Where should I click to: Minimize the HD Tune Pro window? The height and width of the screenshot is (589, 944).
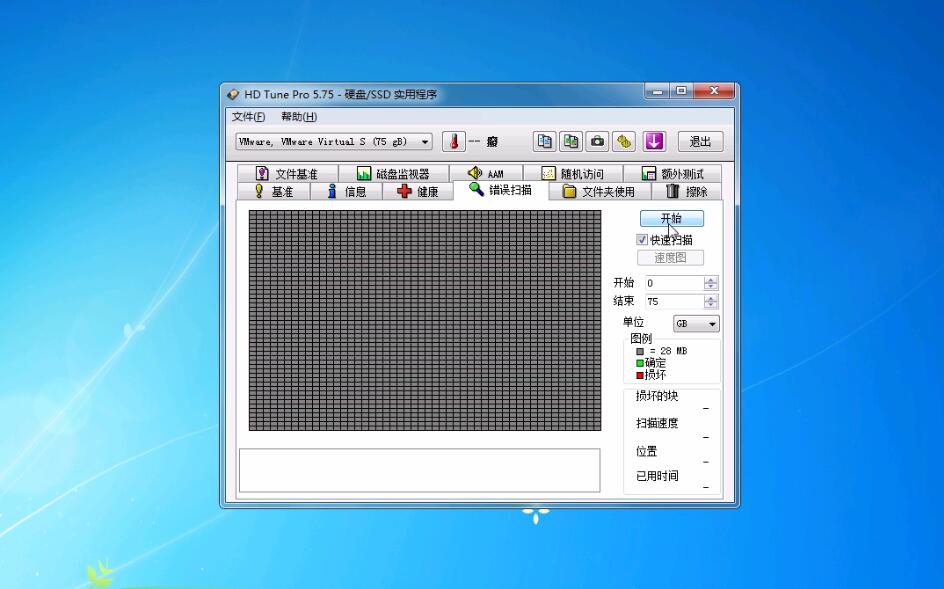point(657,91)
